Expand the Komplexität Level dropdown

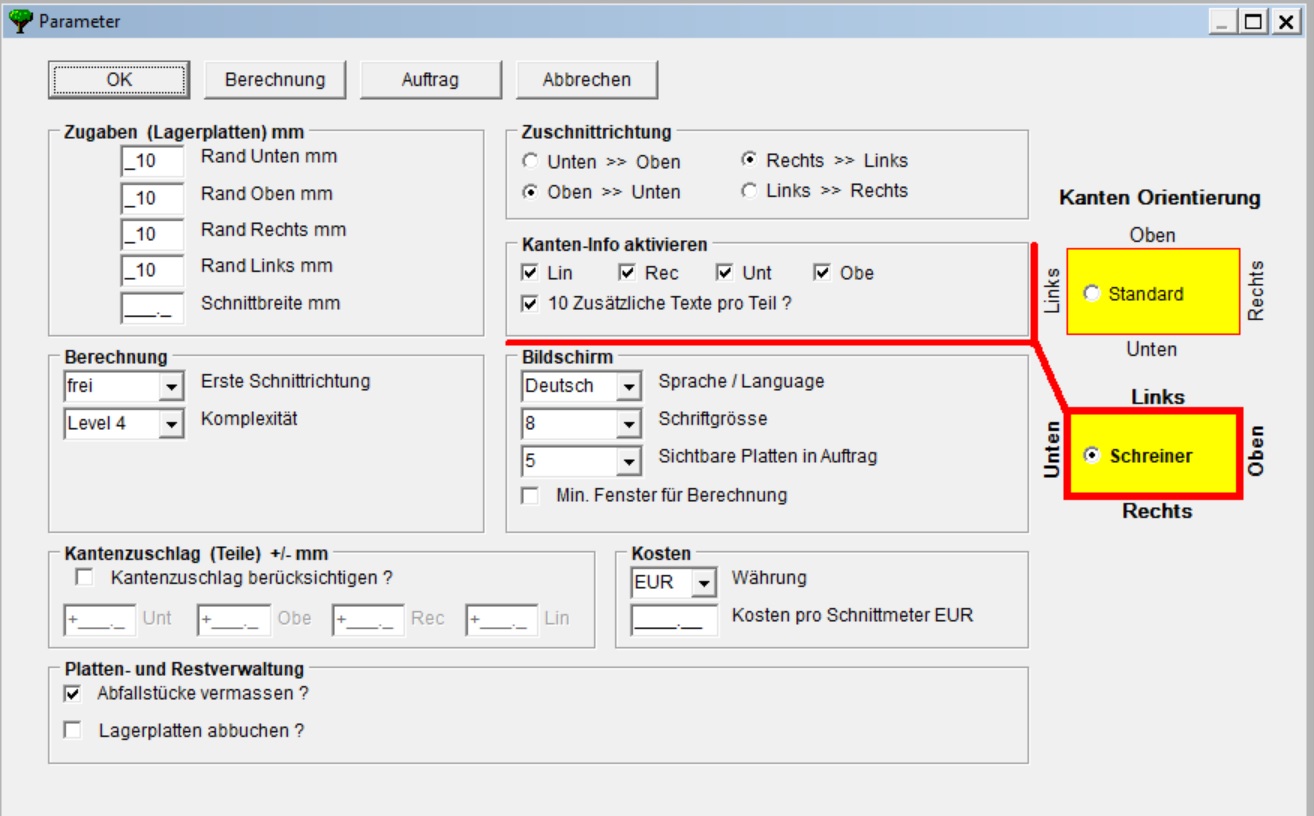tap(172, 424)
